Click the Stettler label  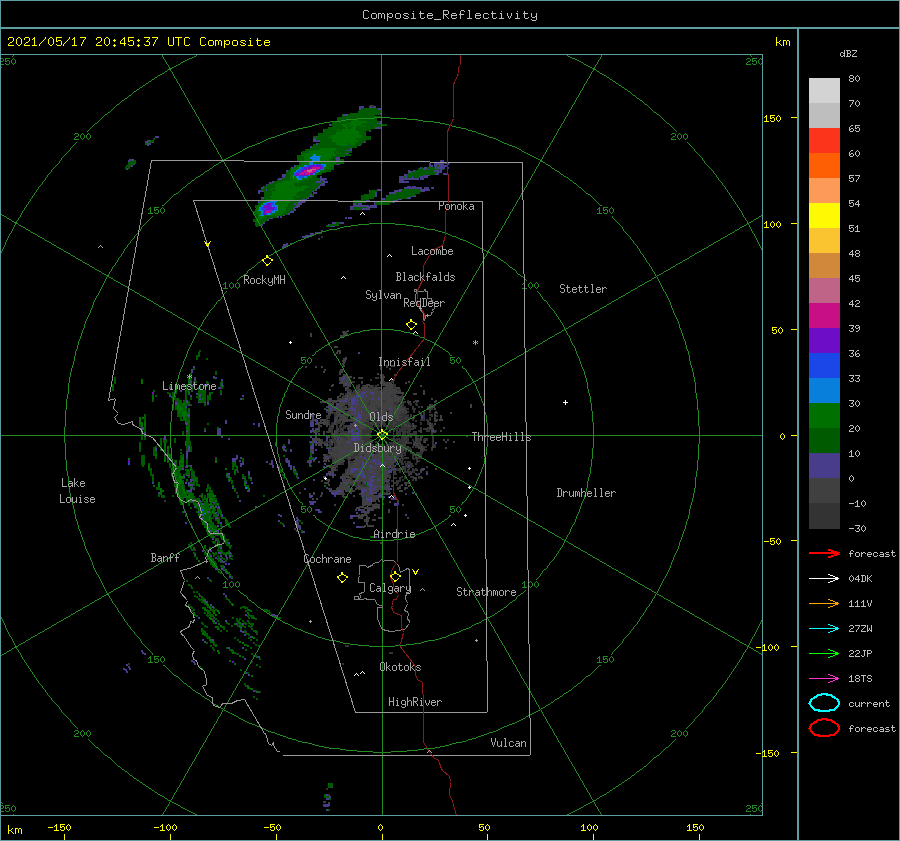point(583,289)
